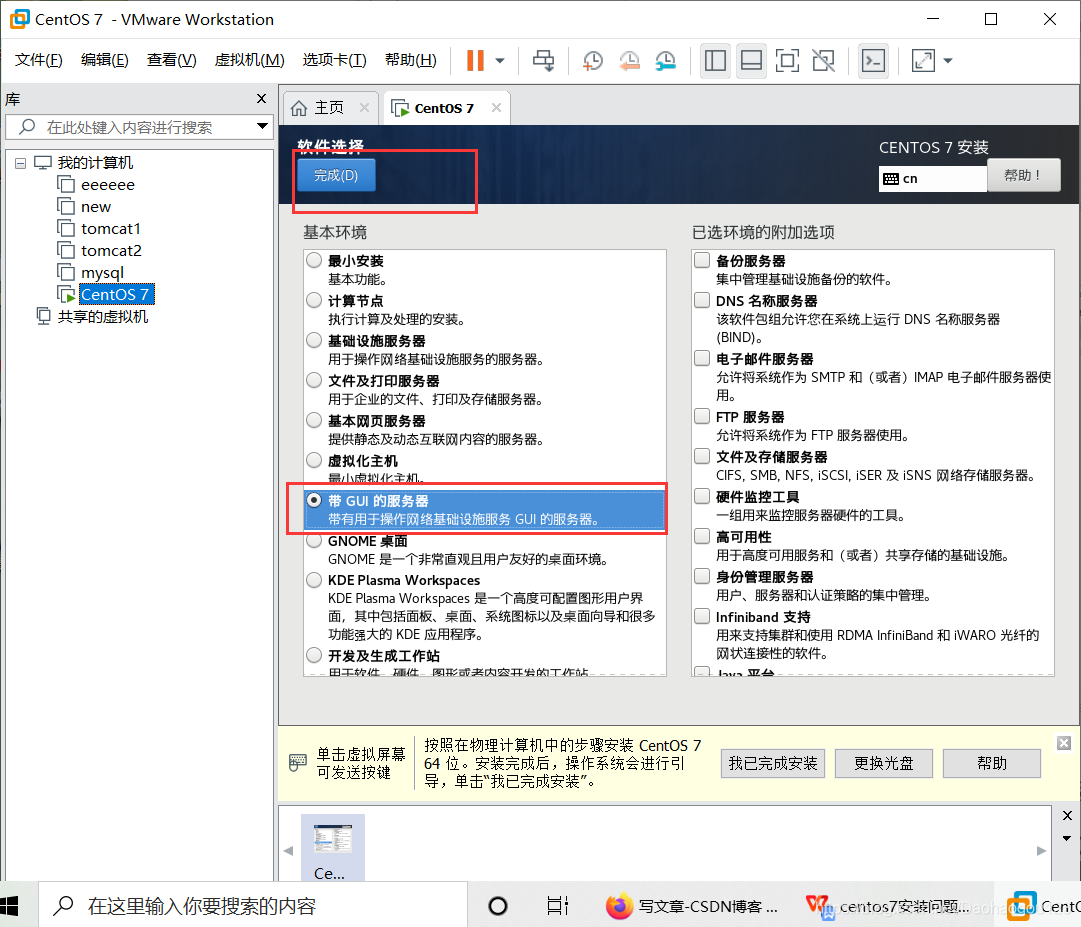Select 开发及生成工作站 radio button
This screenshot has height=927, width=1081.
coord(314,655)
